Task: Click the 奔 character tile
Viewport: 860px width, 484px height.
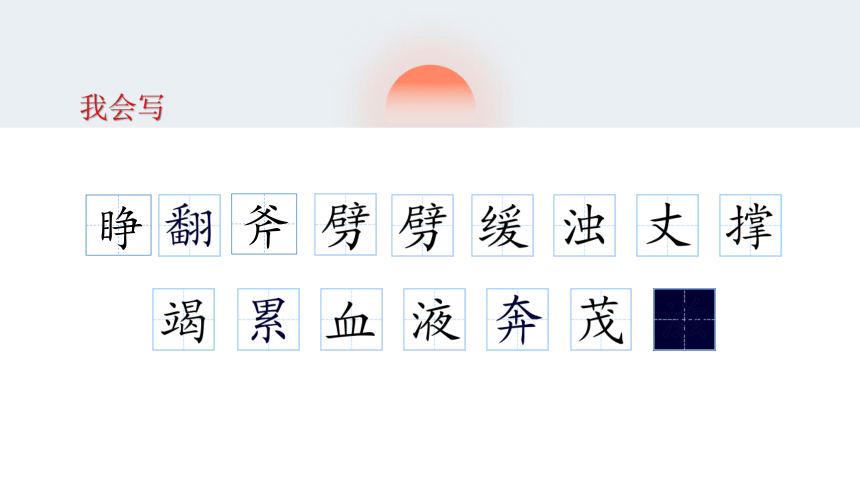Action: tap(517, 319)
